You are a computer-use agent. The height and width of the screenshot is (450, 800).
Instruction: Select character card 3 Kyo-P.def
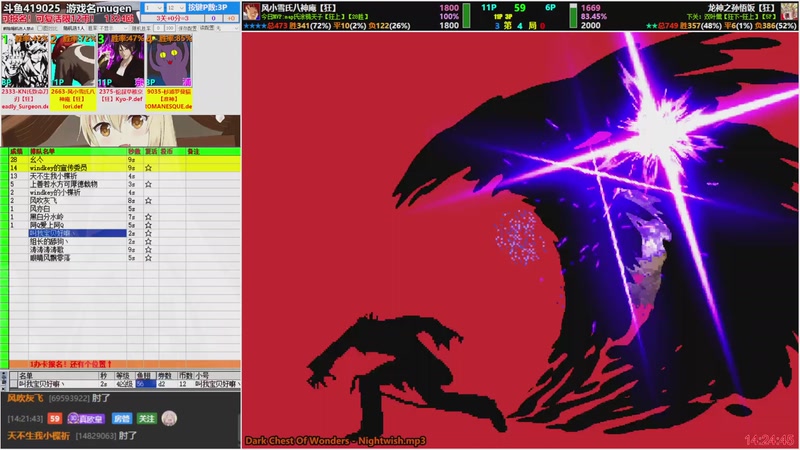(121, 72)
